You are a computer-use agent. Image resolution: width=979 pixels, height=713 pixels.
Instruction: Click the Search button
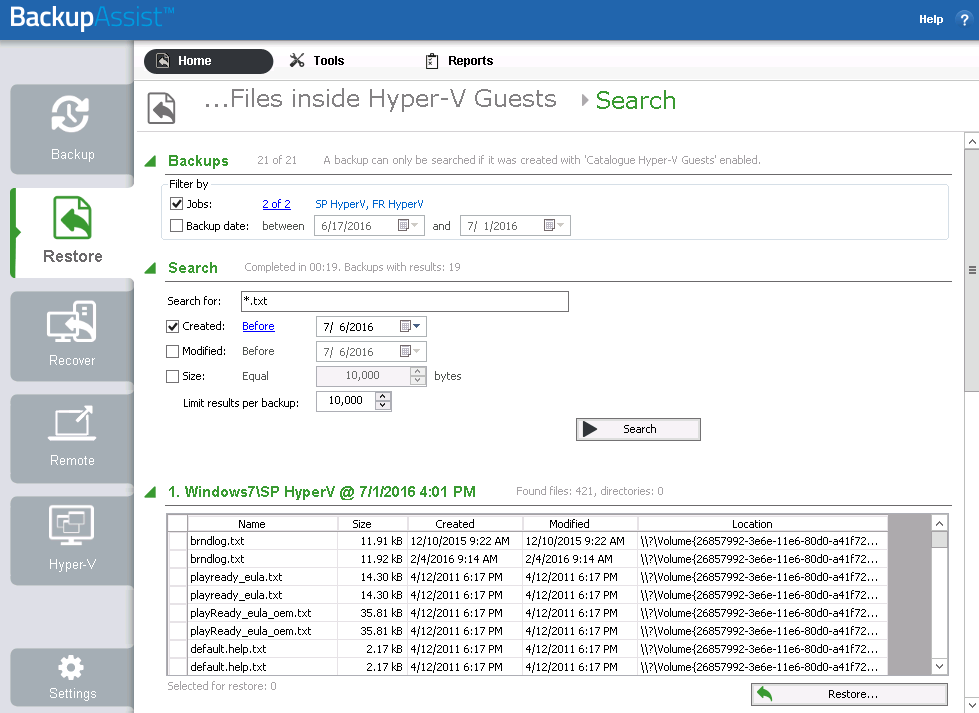(x=638, y=429)
